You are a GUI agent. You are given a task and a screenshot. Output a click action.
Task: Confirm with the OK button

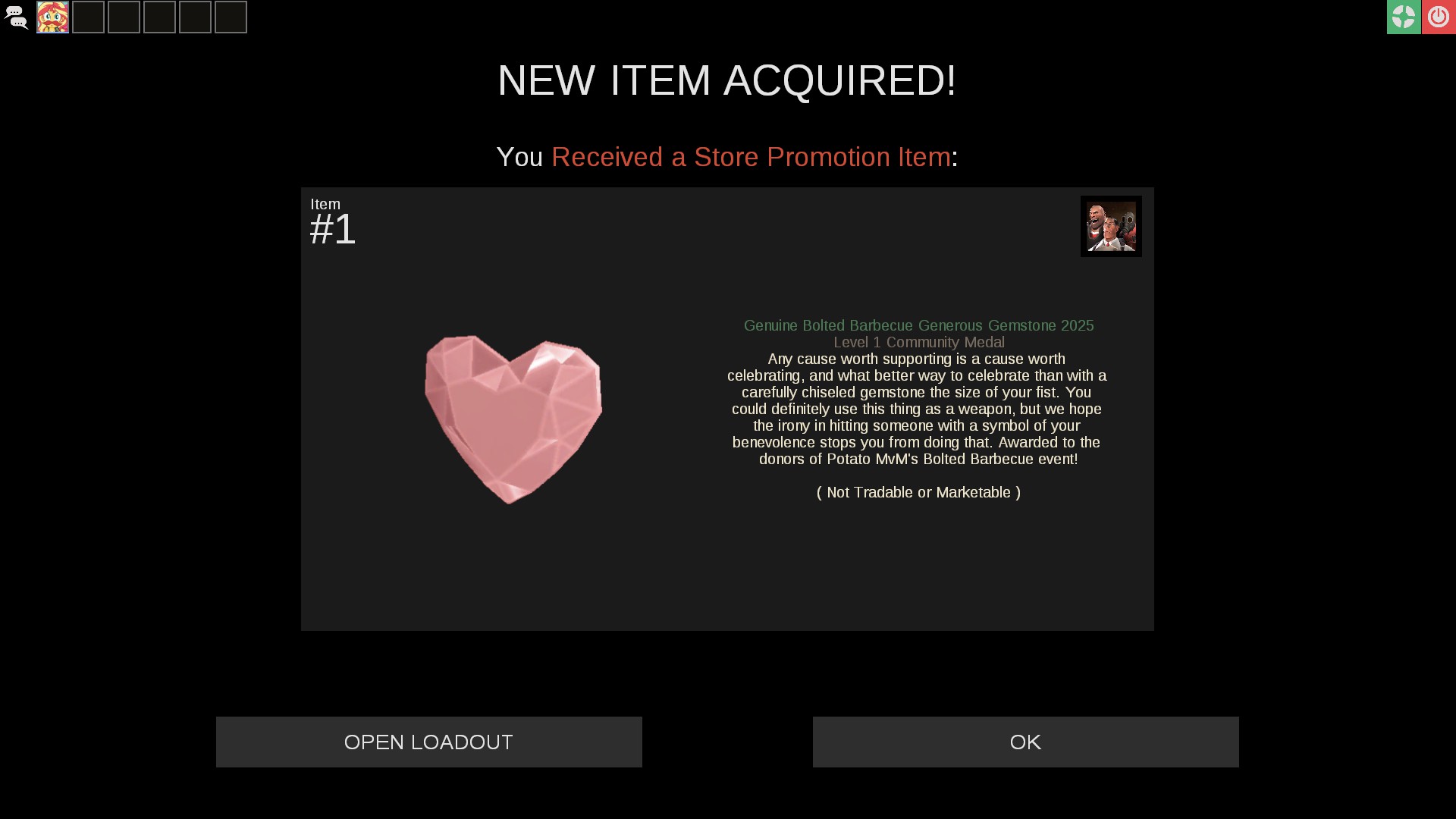click(1025, 742)
